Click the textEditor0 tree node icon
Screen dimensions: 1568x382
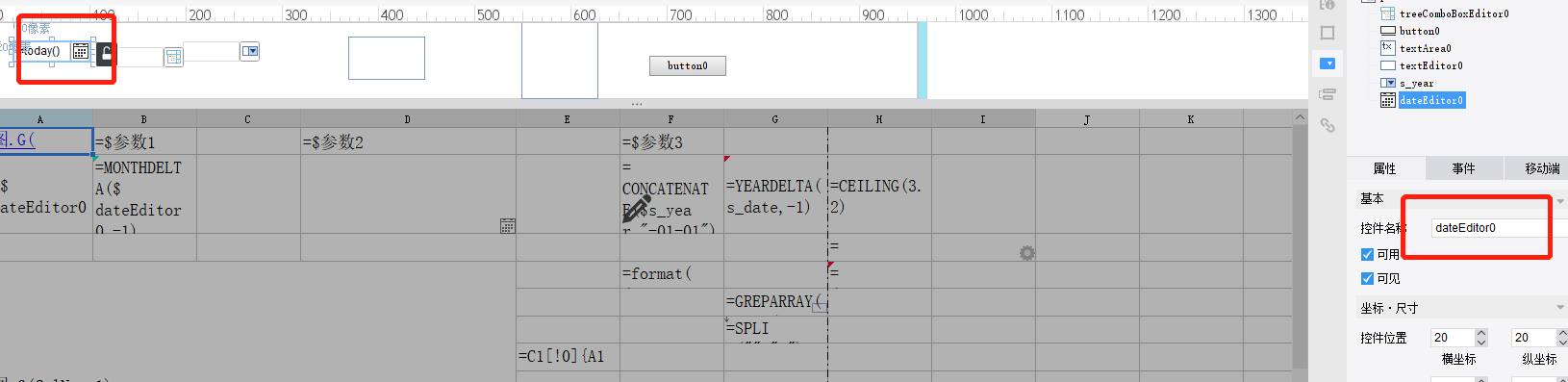tap(1388, 65)
